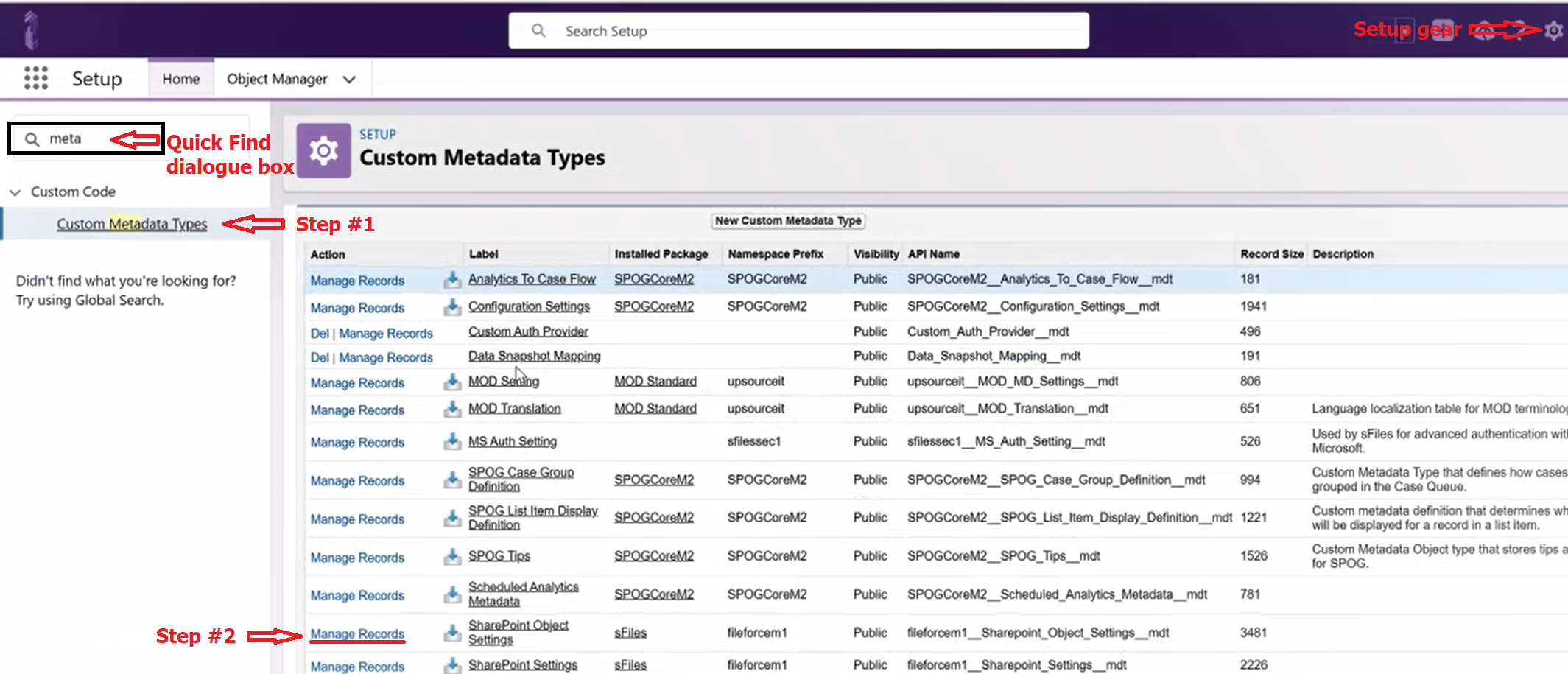The width and height of the screenshot is (1568, 674).
Task: Switch to the Home tab
Action: (x=181, y=79)
